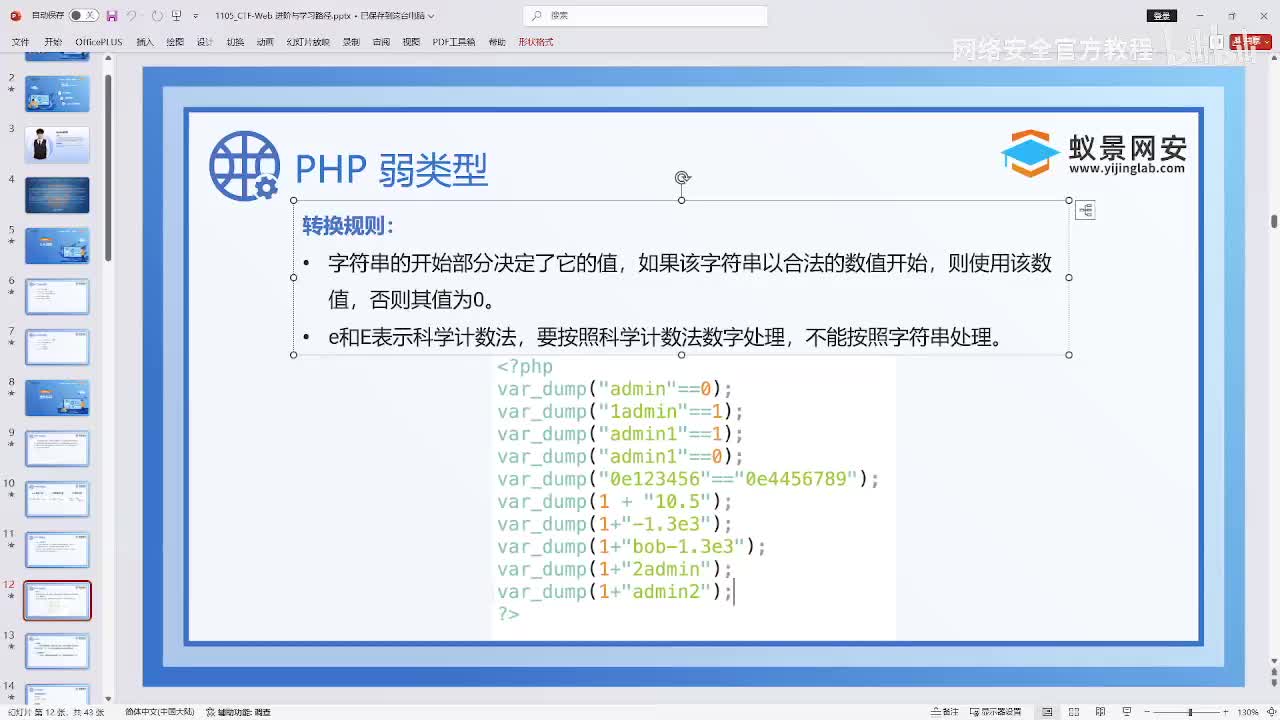Toggle the 自动保存 AutoSave switch
1280x720 pixels.
[83, 16]
